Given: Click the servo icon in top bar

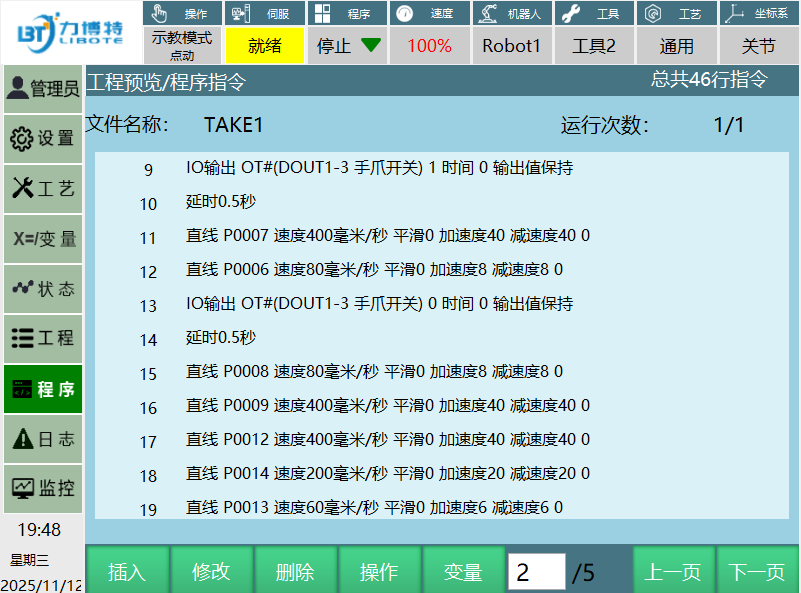Looking at the screenshot, I should [241, 14].
